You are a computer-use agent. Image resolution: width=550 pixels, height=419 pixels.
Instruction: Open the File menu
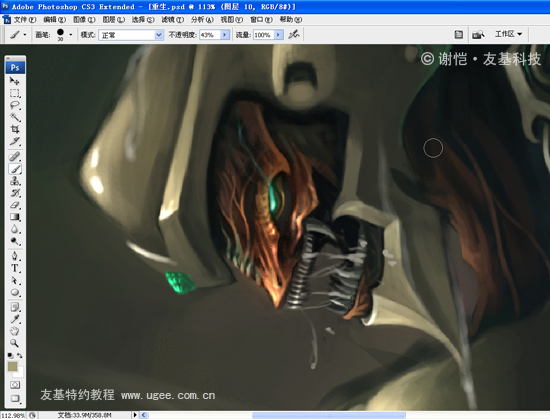25,20
